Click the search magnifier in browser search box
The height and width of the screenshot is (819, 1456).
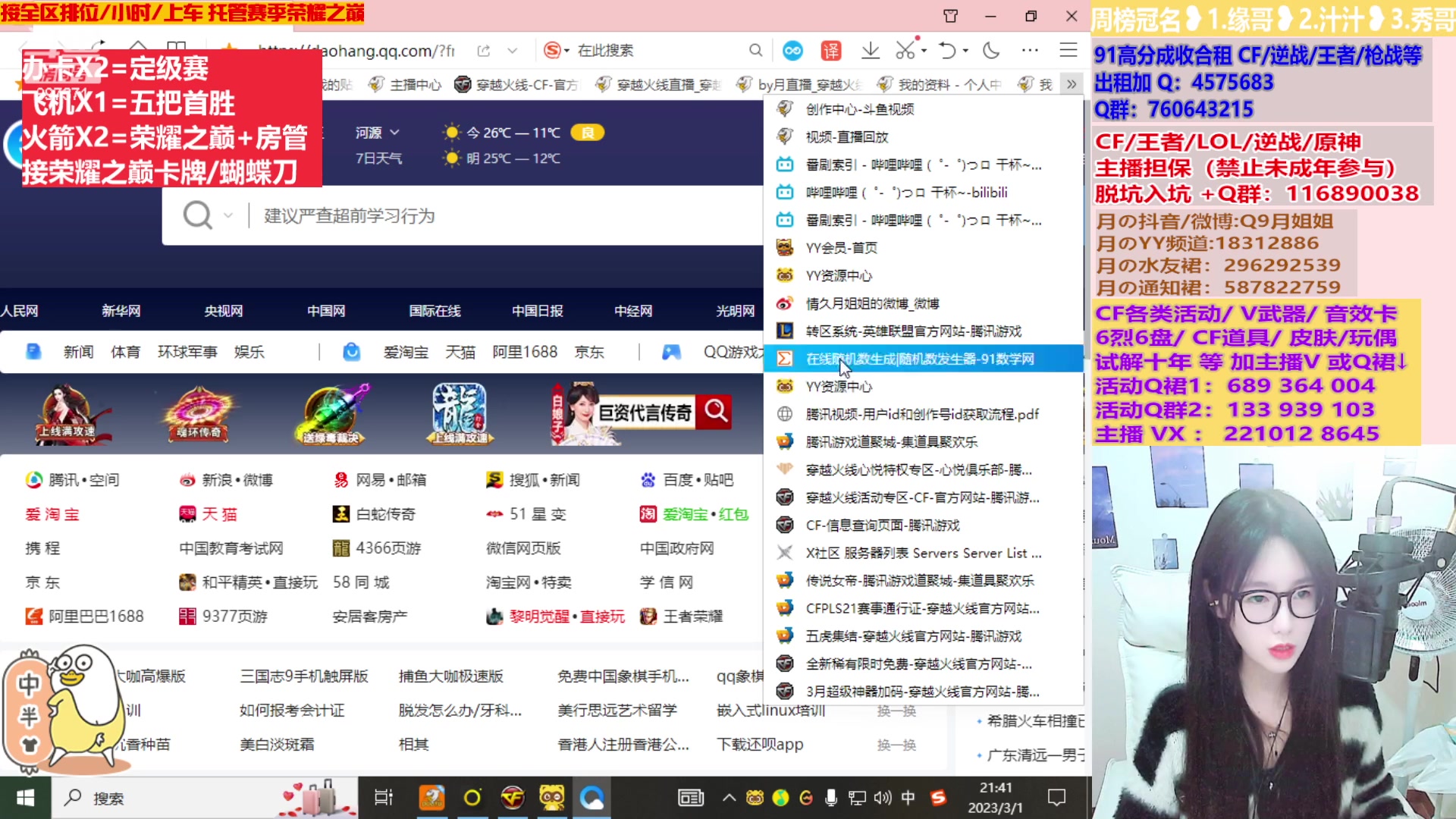point(755,50)
